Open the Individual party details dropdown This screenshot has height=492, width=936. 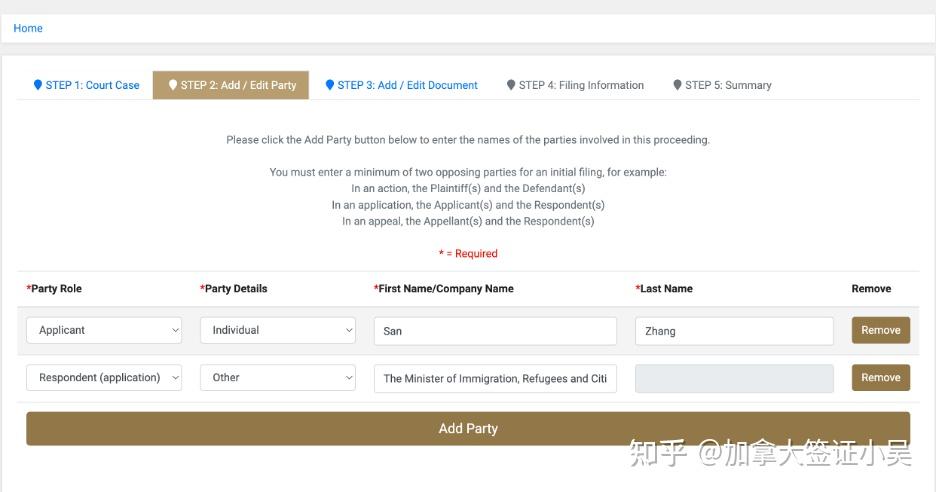click(x=278, y=330)
